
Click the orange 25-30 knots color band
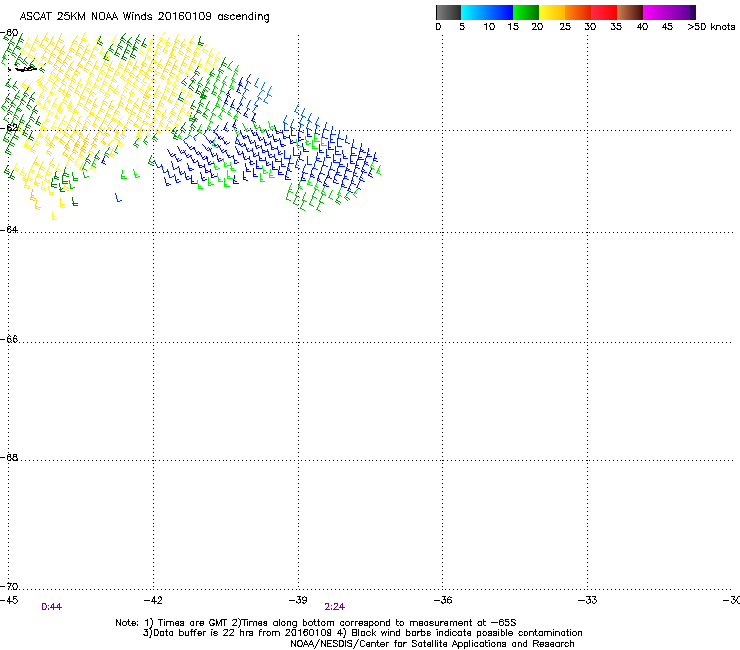point(578,12)
